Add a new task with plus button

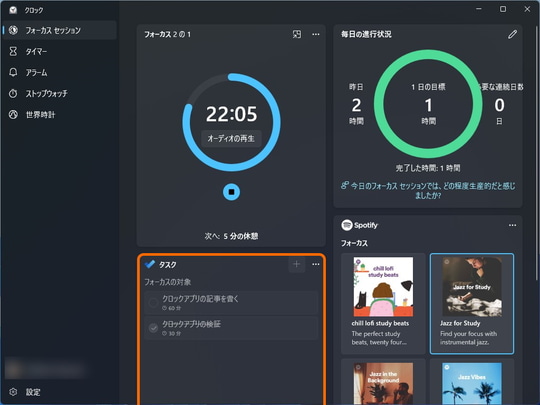tap(297, 264)
